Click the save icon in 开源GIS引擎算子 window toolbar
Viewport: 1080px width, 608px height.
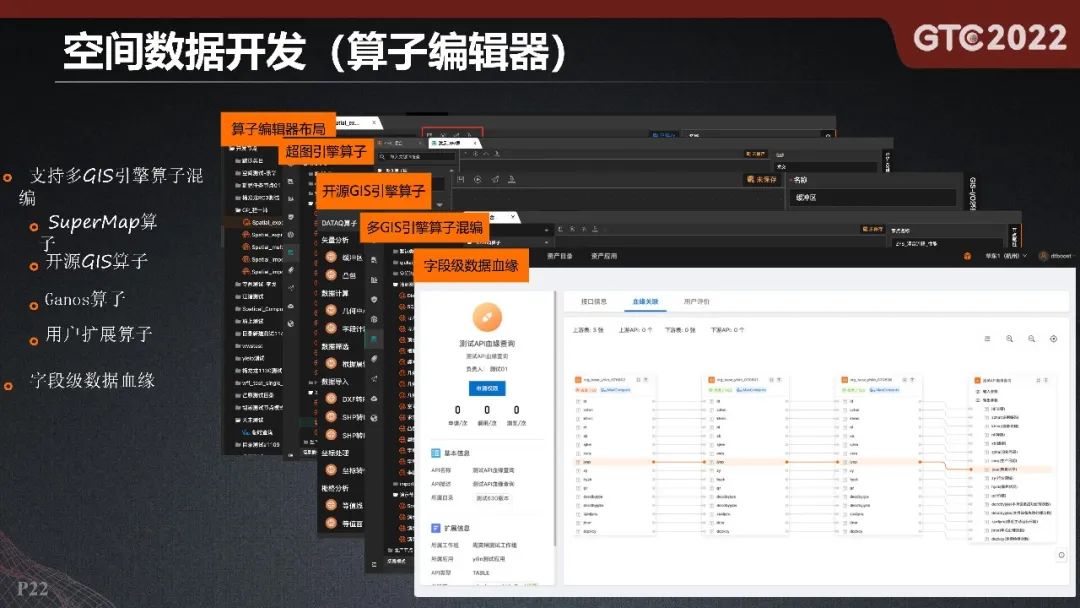coord(460,179)
